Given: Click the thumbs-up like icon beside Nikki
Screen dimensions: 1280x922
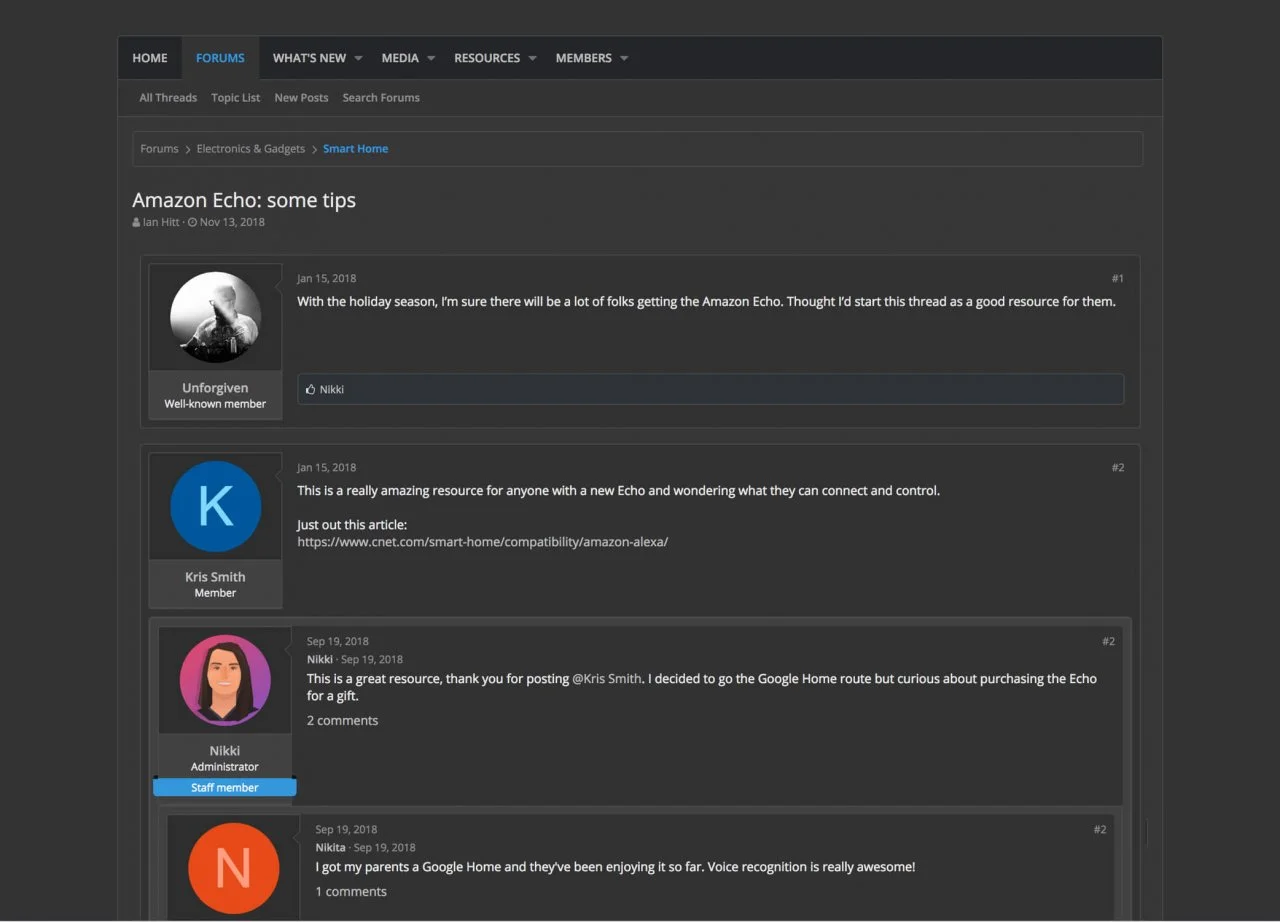Looking at the screenshot, I should tap(311, 389).
